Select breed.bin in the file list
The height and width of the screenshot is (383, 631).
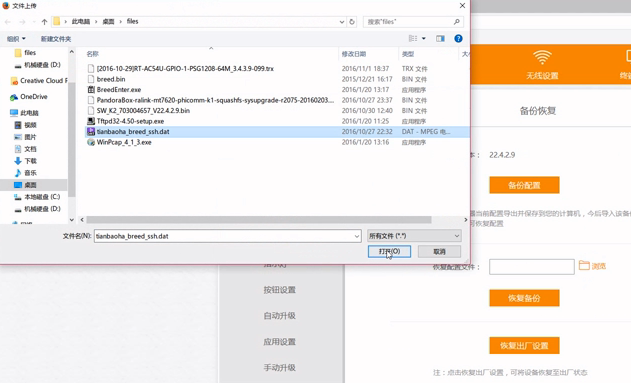coord(111,79)
